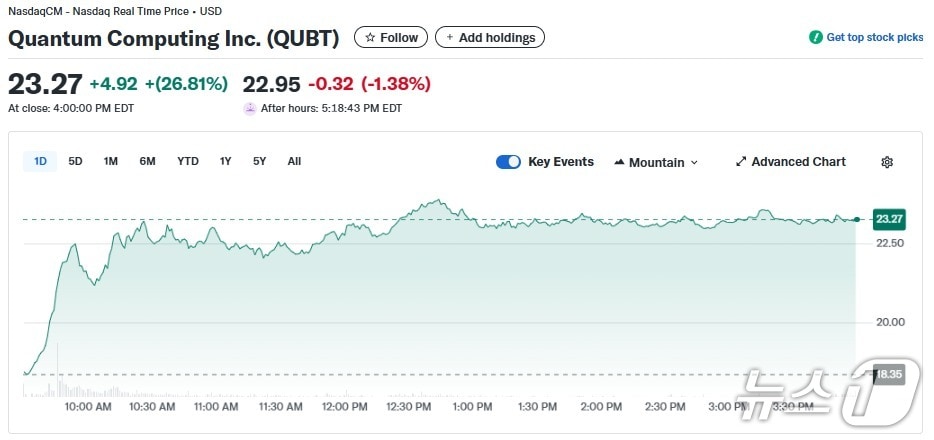This screenshot has width=934, height=440.
Task: Click the plus icon on Add holdings
Action: [449, 38]
